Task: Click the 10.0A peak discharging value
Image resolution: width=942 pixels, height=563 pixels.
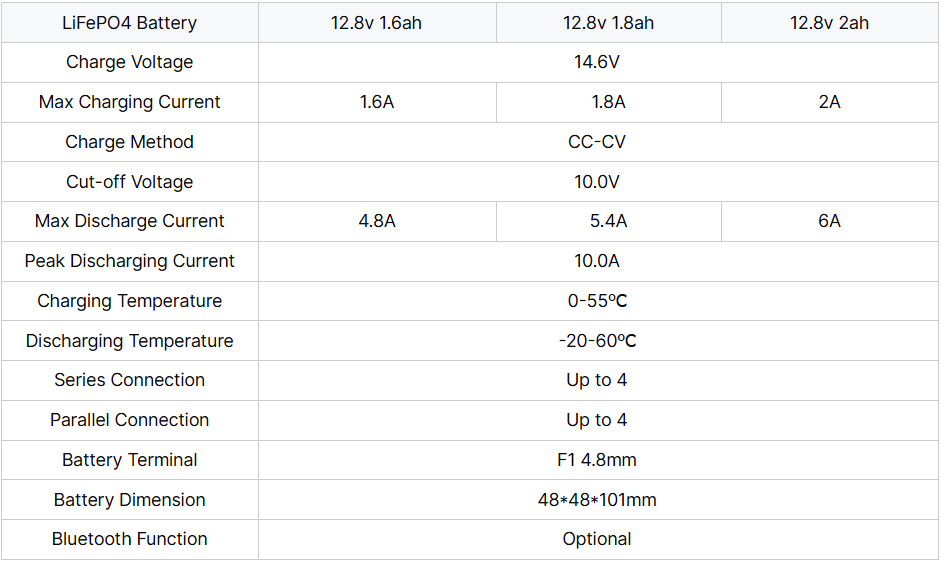Action: click(x=597, y=261)
